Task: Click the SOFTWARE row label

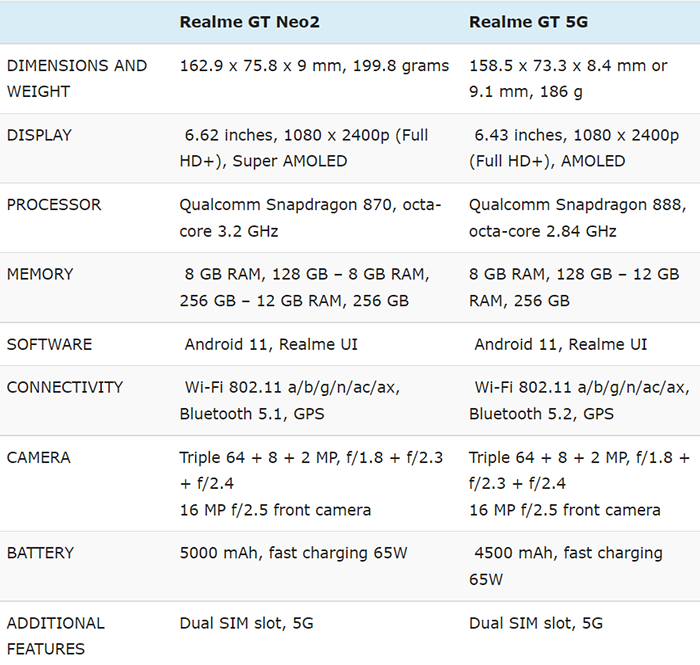Action: [x=49, y=344]
